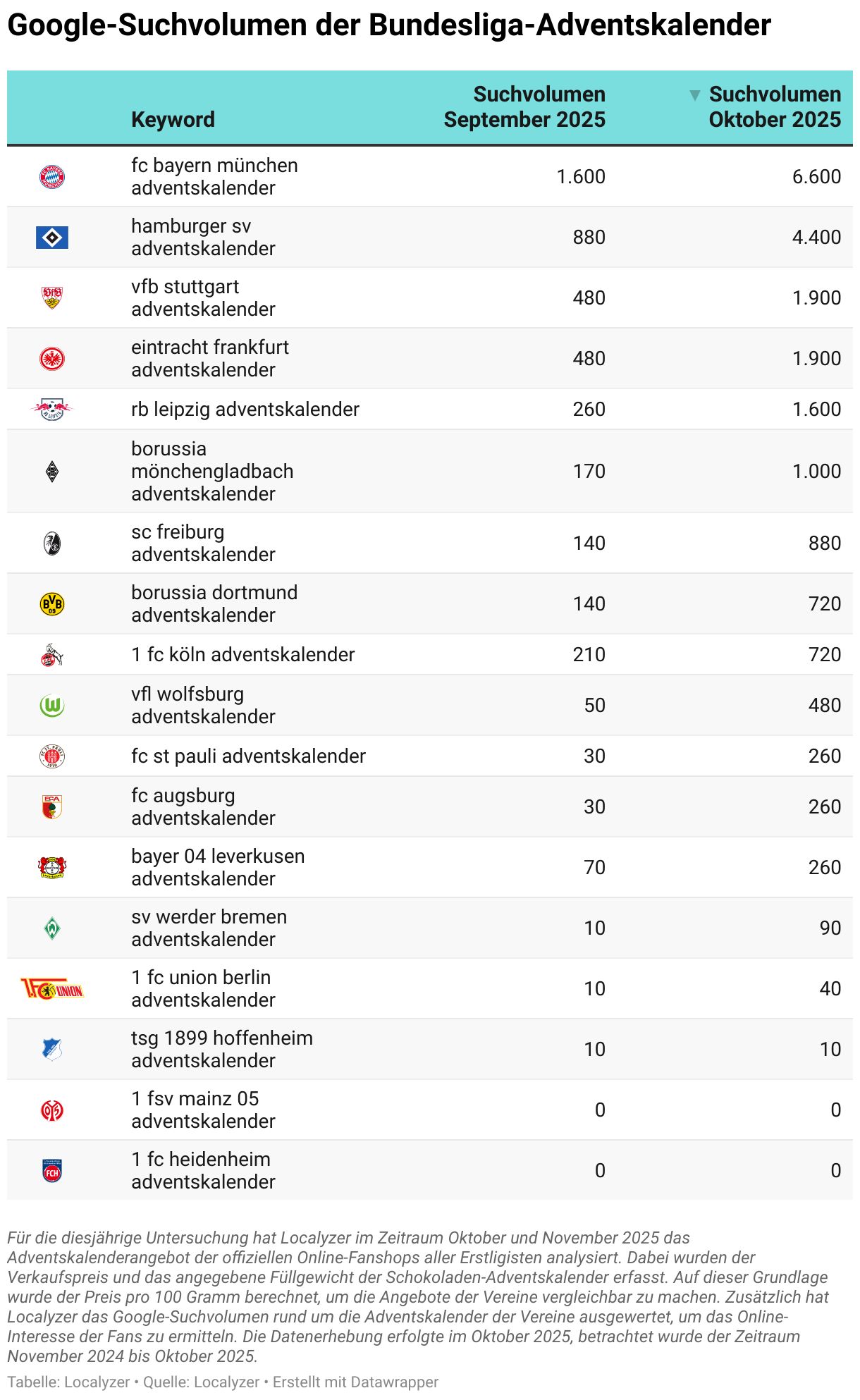Sort by Suchvolumen Oktober 2025 column header
The width and height of the screenshot is (860, 1400).
pyautogui.click(x=775, y=107)
